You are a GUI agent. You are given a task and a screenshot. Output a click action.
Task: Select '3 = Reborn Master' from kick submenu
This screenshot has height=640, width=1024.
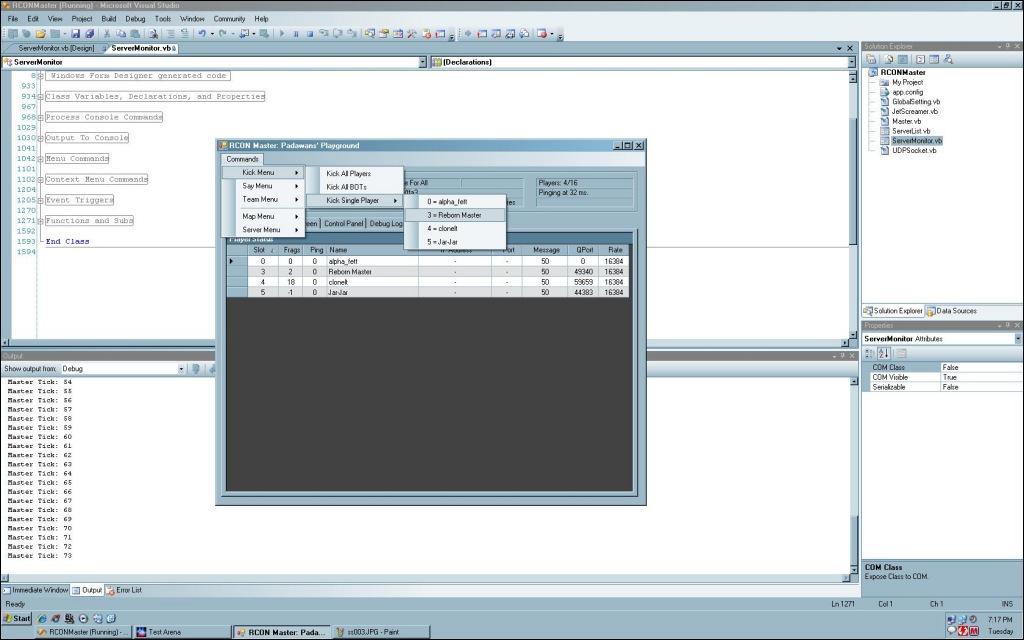click(455, 215)
